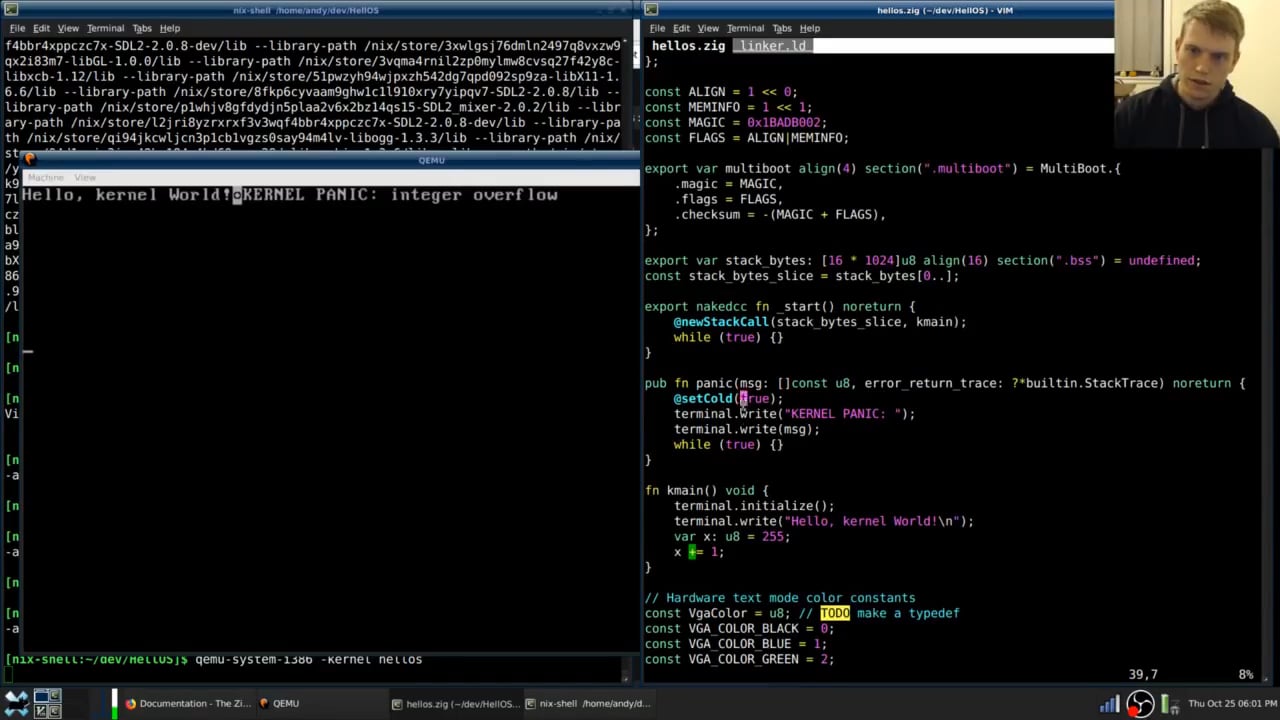Click the VIM terminal window title icon
Image resolution: width=1280 pixels, height=720 pixels.
tap(651, 10)
